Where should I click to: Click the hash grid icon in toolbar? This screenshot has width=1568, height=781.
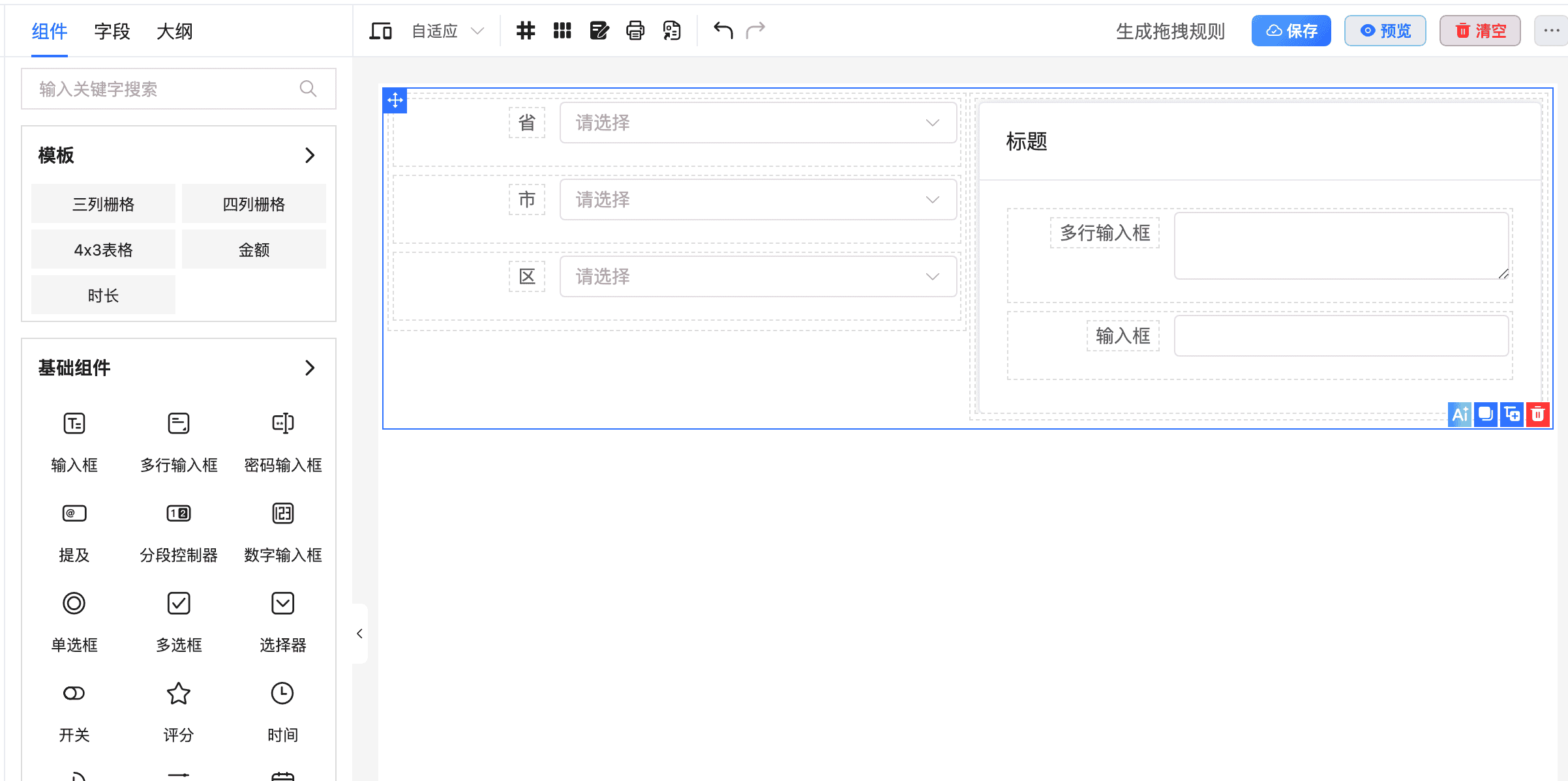tap(526, 31)
